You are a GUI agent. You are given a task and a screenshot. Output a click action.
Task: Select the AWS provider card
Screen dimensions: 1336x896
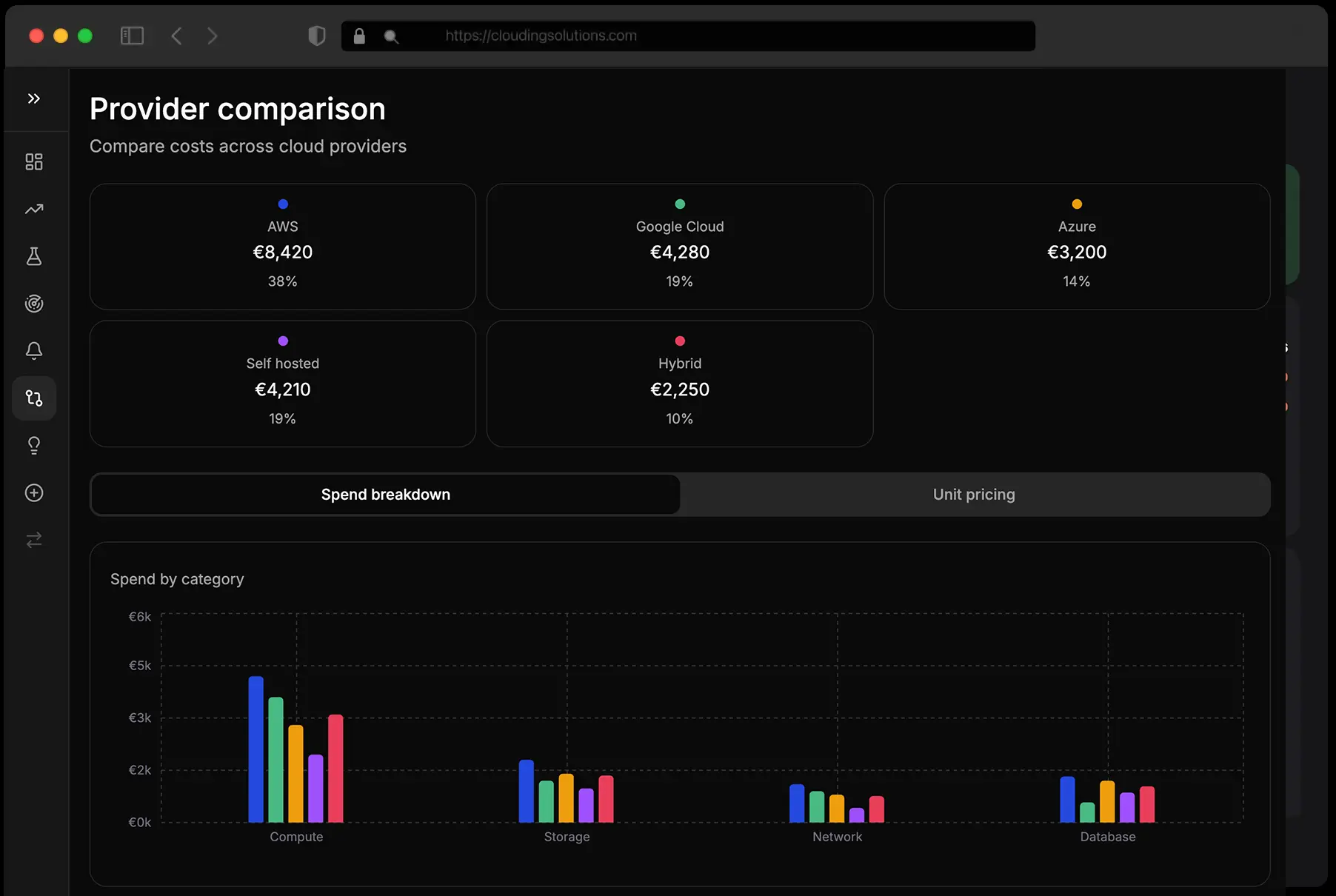282,247
